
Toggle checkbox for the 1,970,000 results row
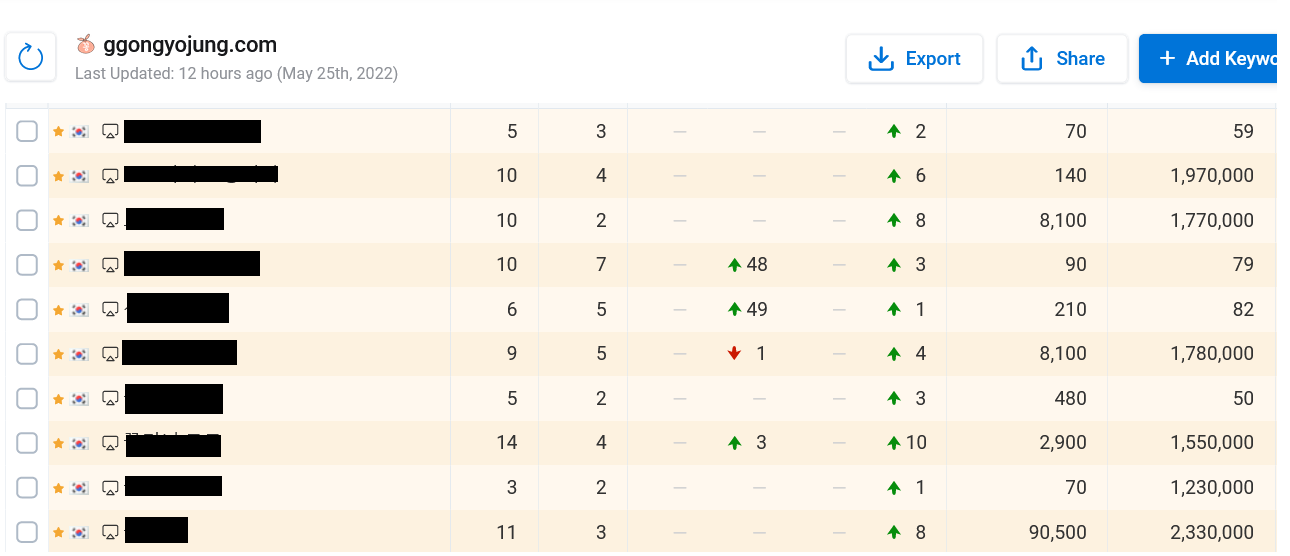[x=27, y=176]
